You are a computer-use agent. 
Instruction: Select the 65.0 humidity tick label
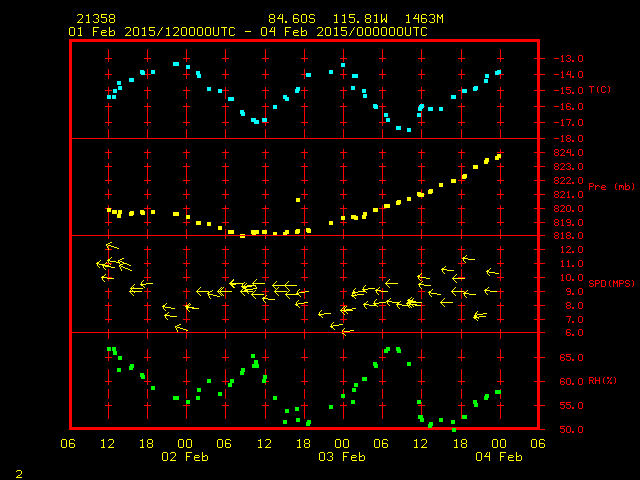coord(571,358)
